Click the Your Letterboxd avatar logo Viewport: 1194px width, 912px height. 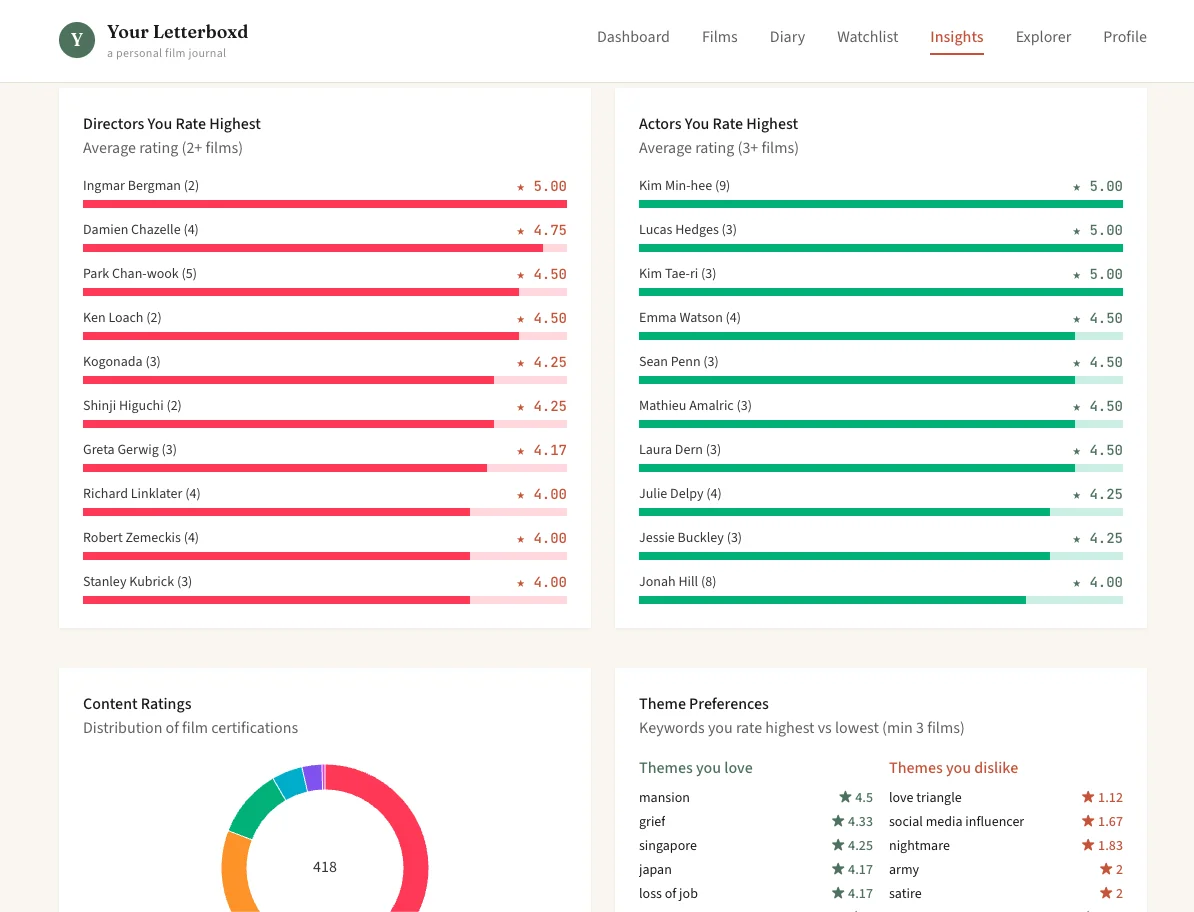tap(77, 40)
